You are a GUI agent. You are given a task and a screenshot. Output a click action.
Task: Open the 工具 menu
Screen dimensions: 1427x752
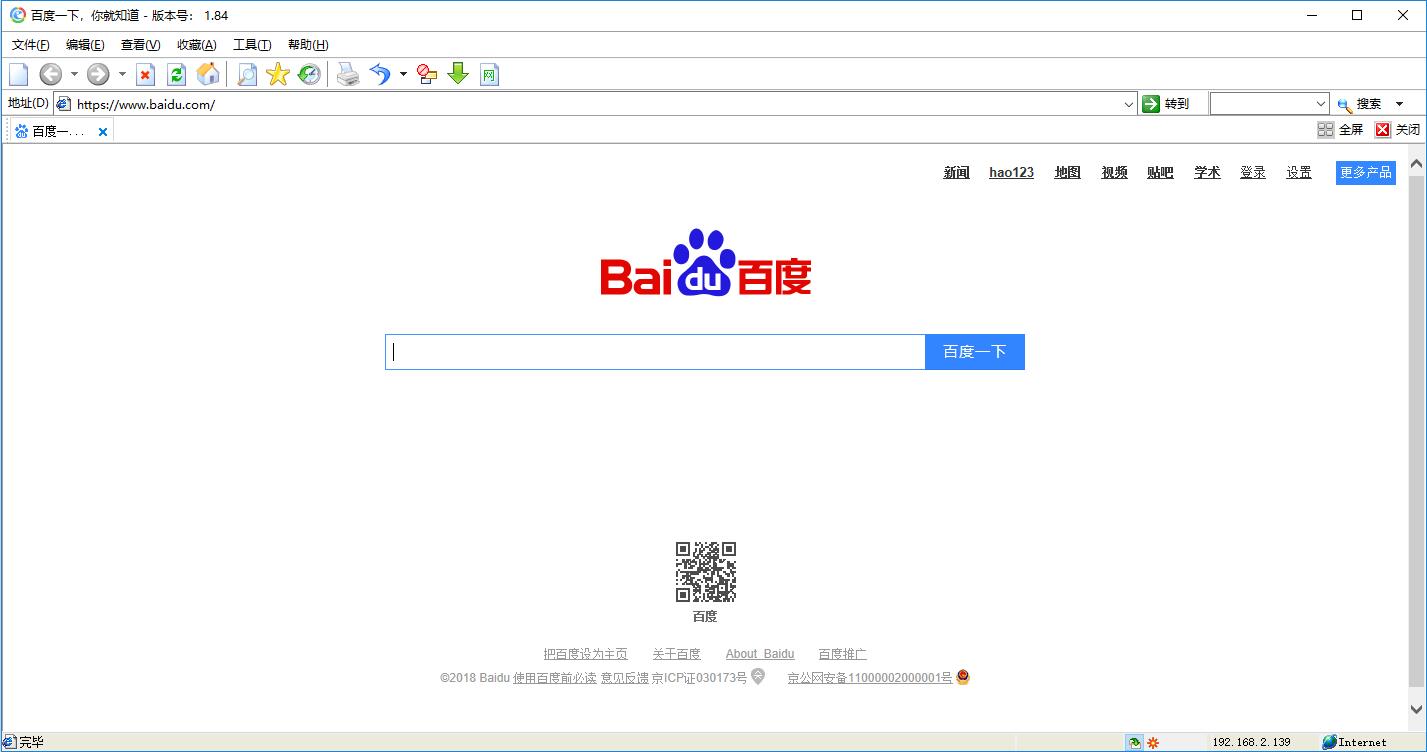tap(252, 44)
